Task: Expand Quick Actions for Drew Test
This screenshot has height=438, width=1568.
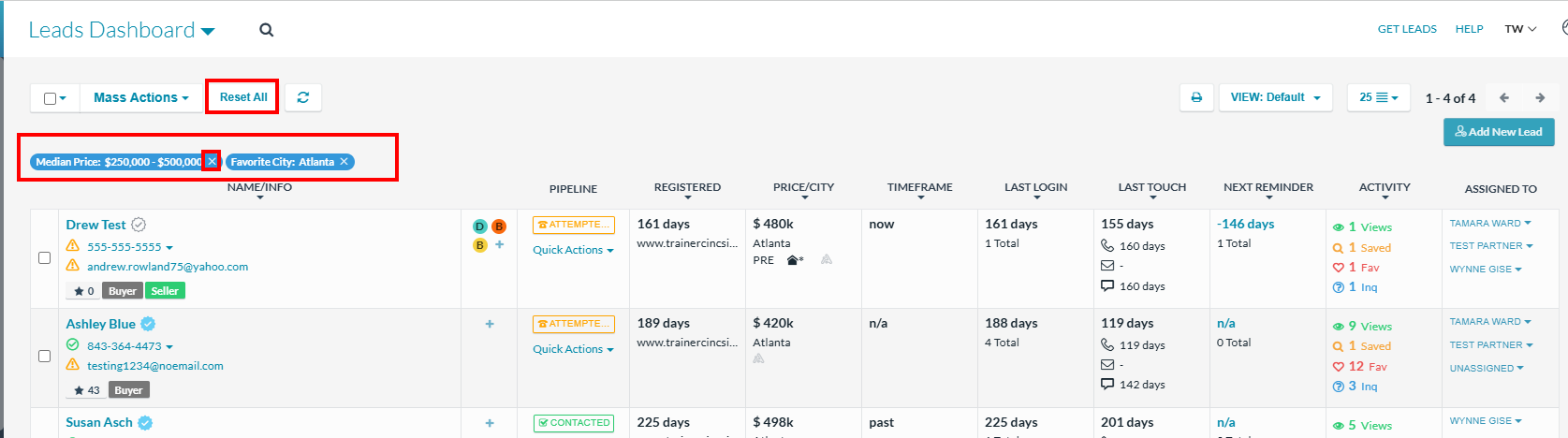Action: coord(573,250)
